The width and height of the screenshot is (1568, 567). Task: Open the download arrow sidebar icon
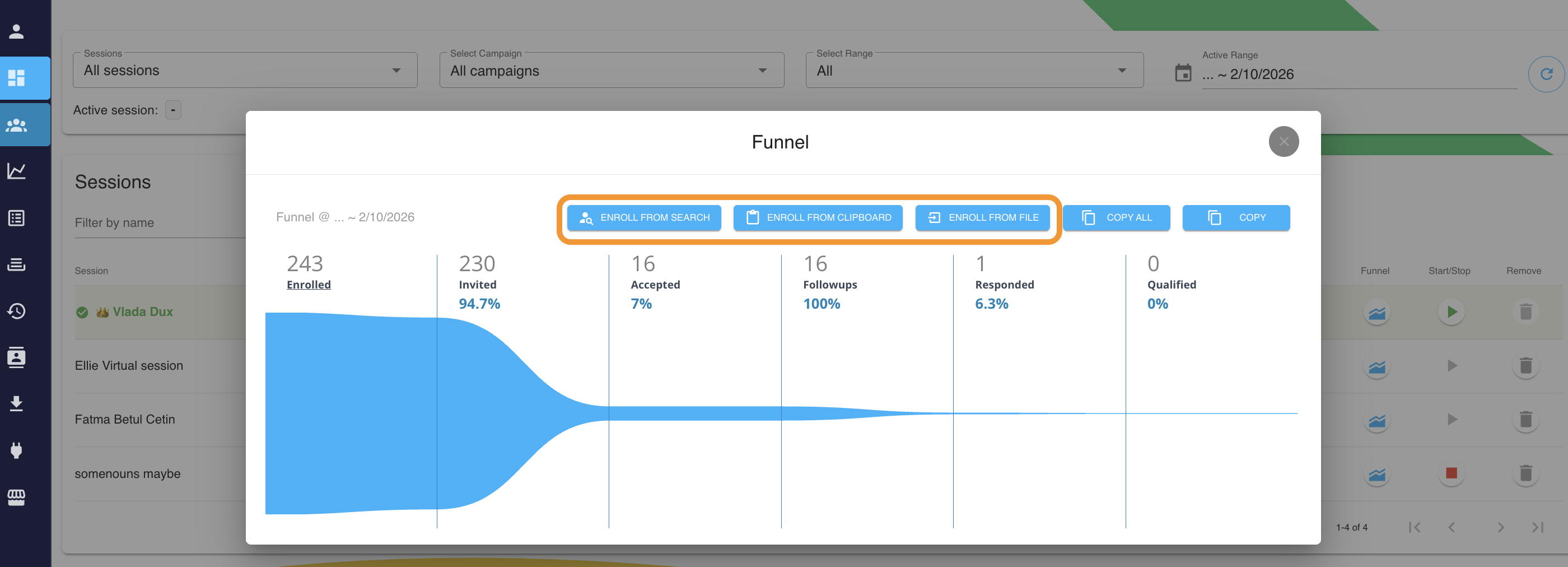pyautogui.click(x=16, y=404)
